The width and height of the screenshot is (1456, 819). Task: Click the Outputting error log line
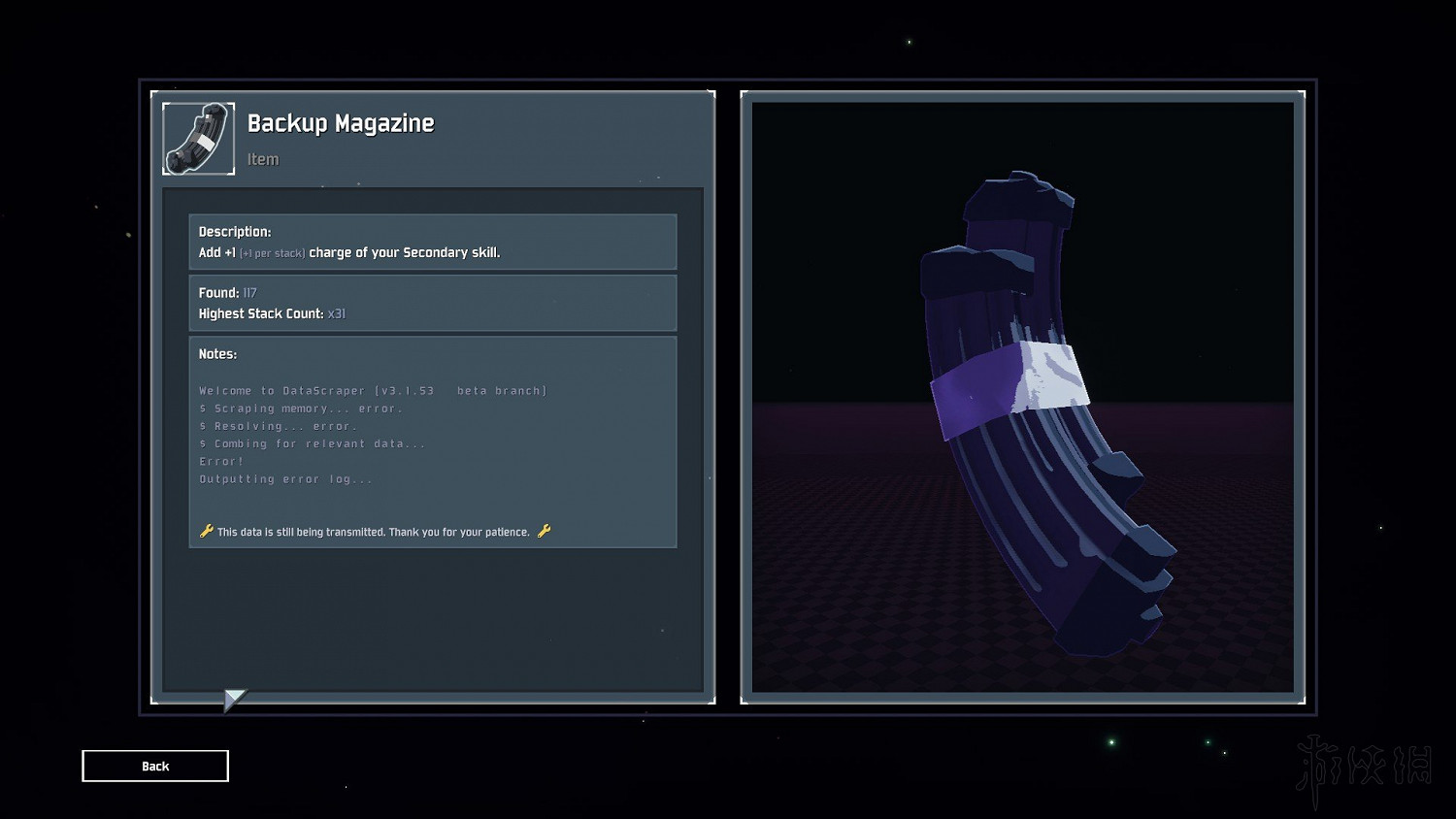click(x=285, y=479)
